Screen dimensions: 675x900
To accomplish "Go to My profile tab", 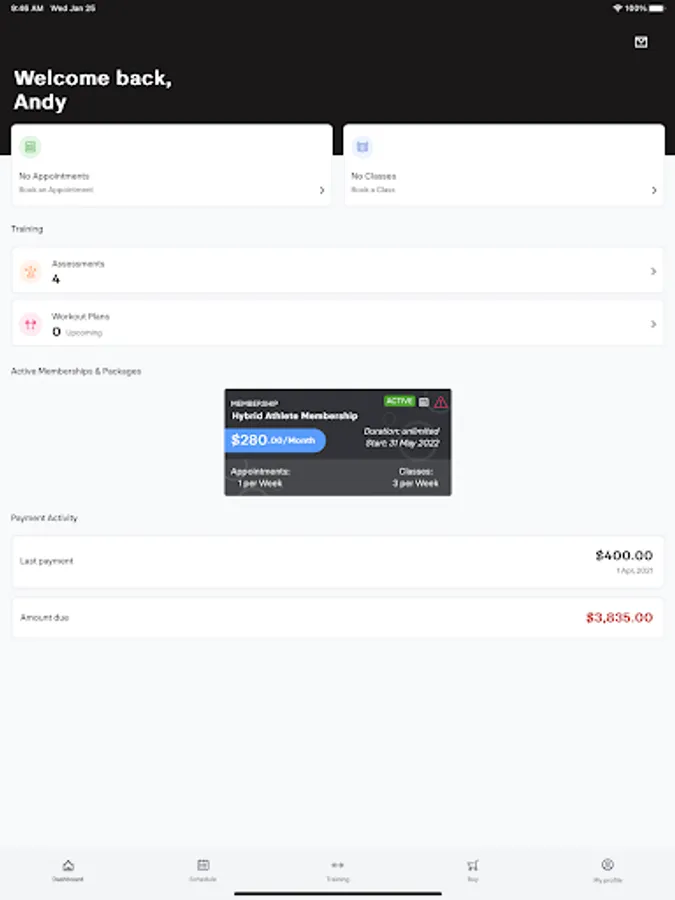I will (607, 870).
